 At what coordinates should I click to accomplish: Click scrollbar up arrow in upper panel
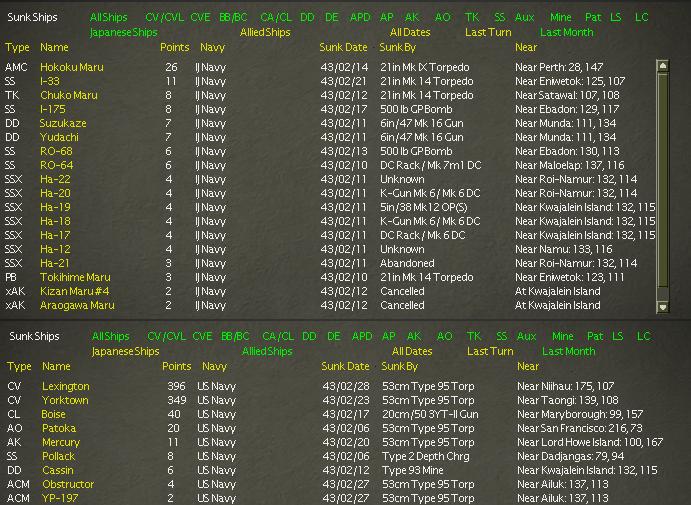(x=662, y=66)
